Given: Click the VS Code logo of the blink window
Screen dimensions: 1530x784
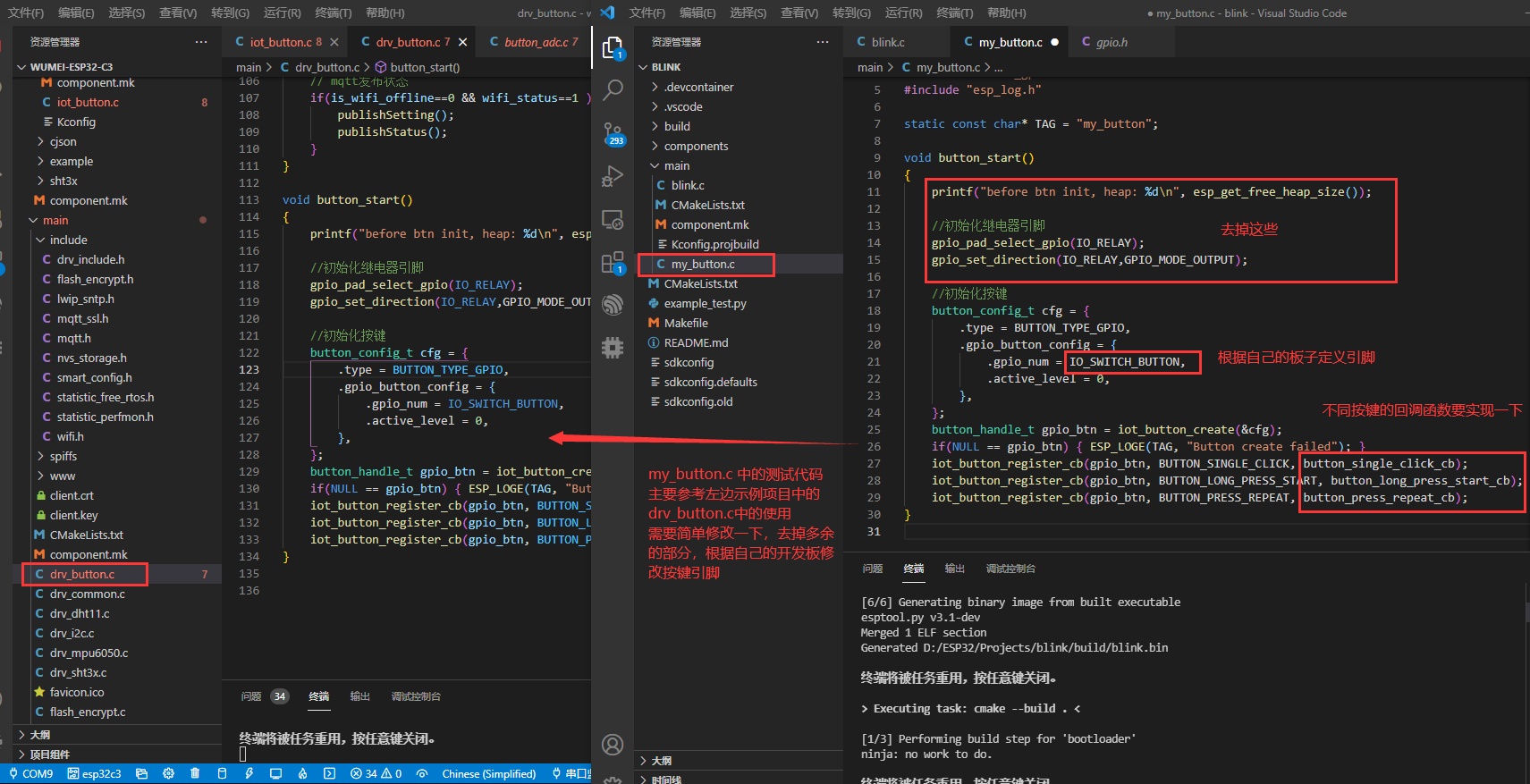Looking at the screenshot, I should click(607, 13).
